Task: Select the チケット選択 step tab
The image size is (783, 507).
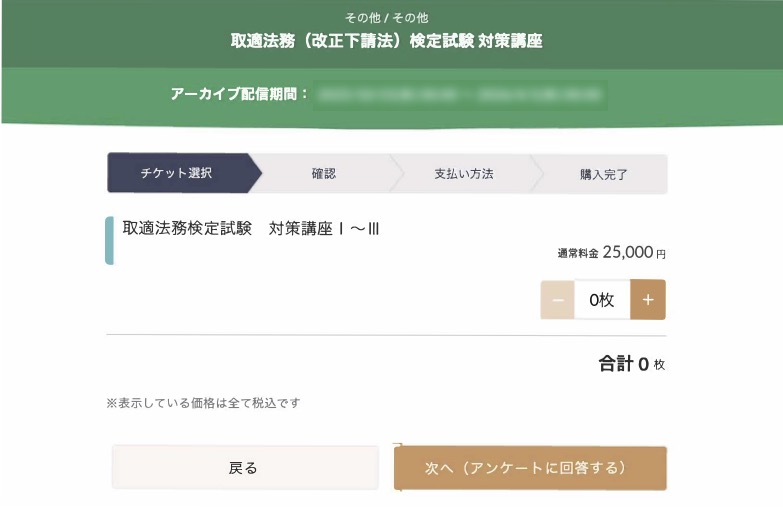Action: click(x=177, y=173)
